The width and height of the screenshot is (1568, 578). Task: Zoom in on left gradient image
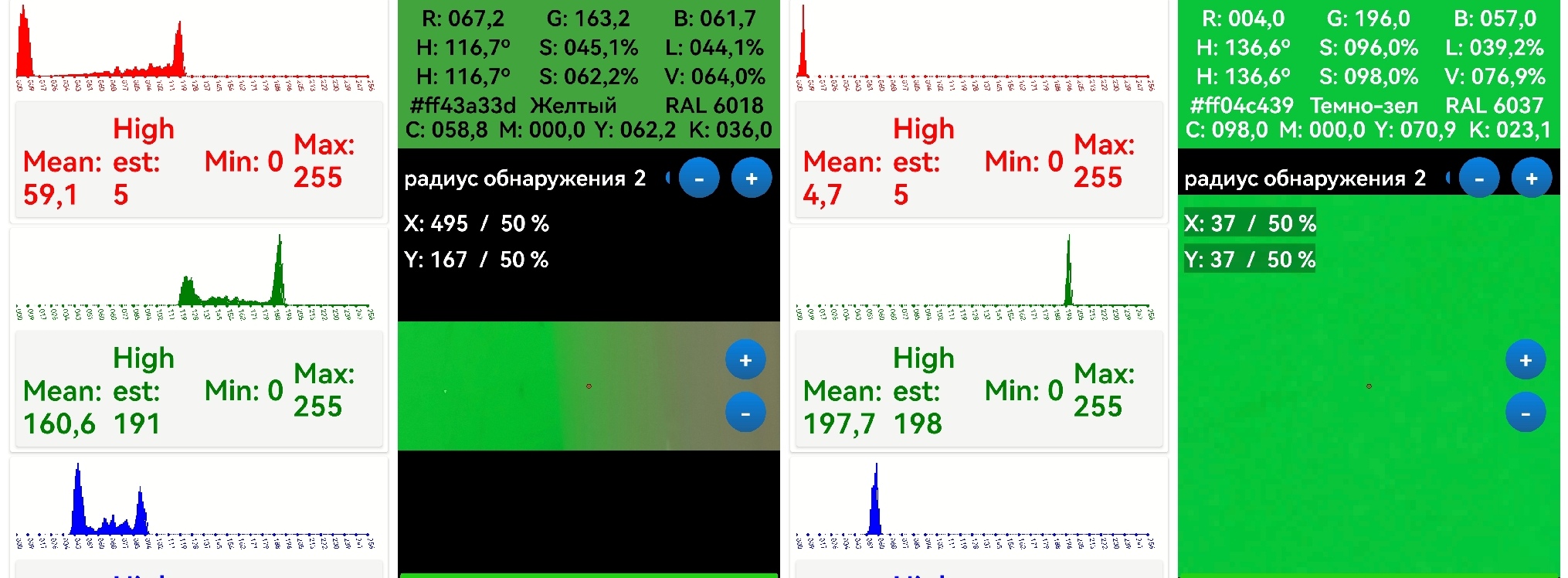point(745,360)
